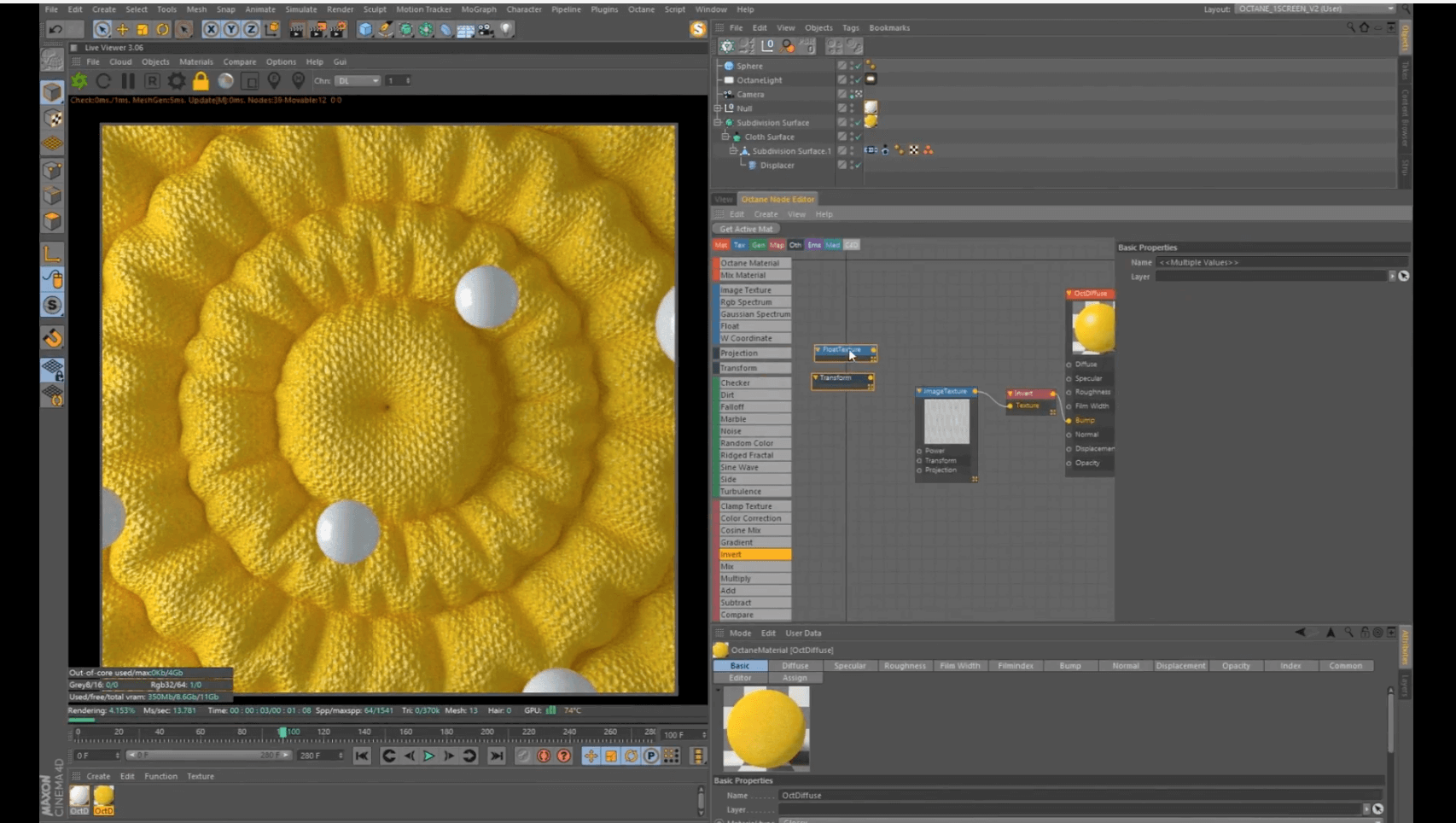The height and width of the screenshot is (823, 1456).
Task: Open the Chn DL dropdown
Action: (358, 81)
